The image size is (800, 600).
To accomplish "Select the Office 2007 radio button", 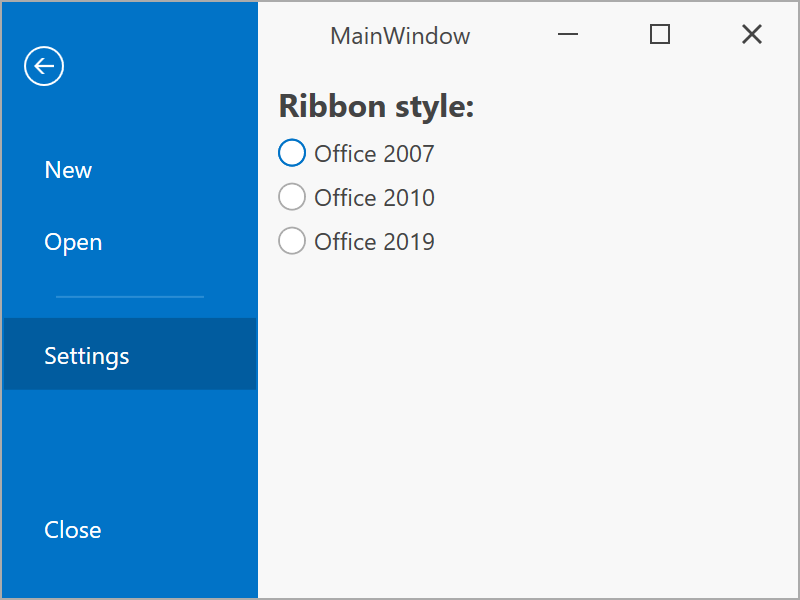I will tap(291, 153).
